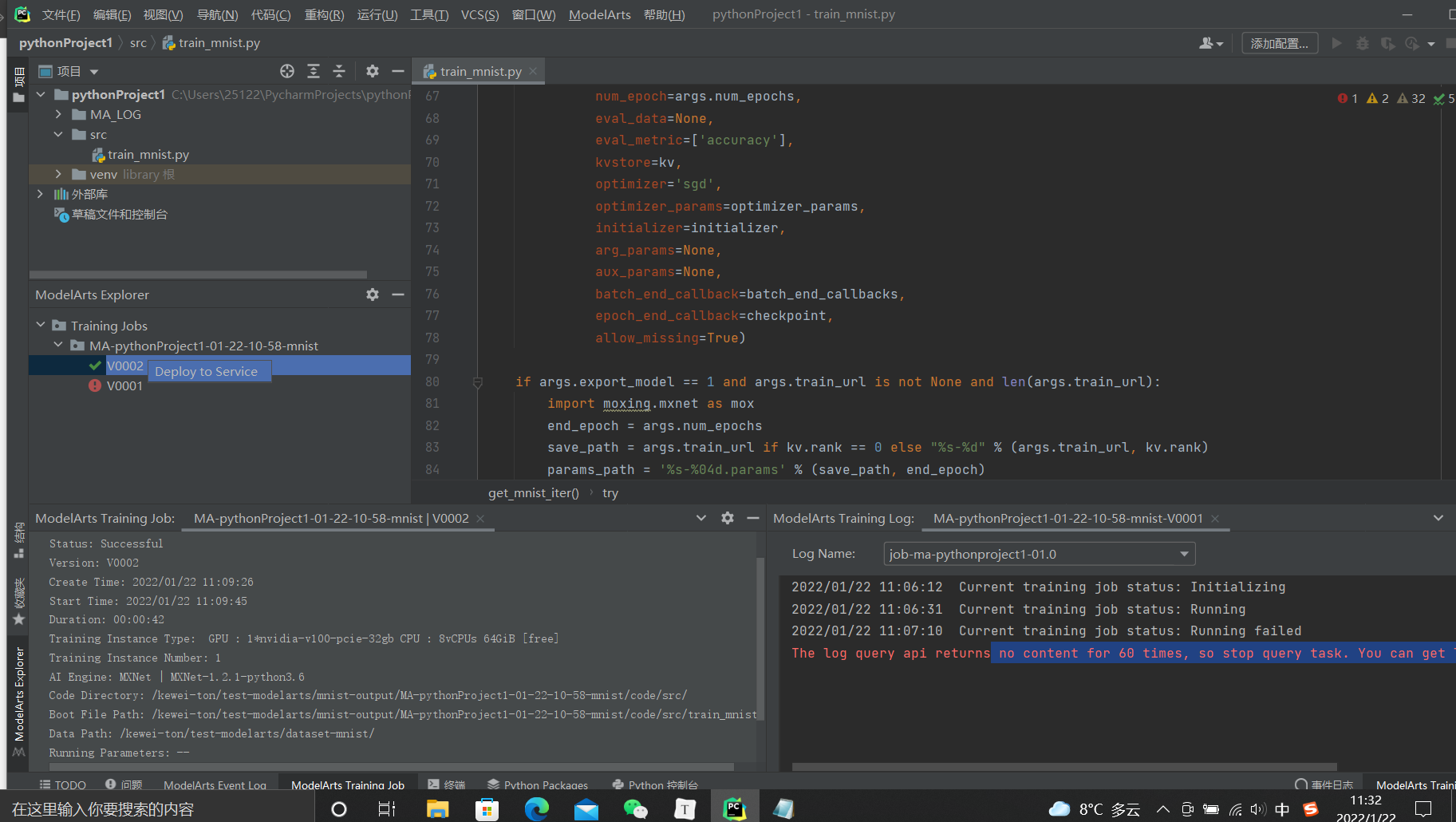Click the Debug bug icon
The width and height of the screenshot is (1456, 822).
1363,43
